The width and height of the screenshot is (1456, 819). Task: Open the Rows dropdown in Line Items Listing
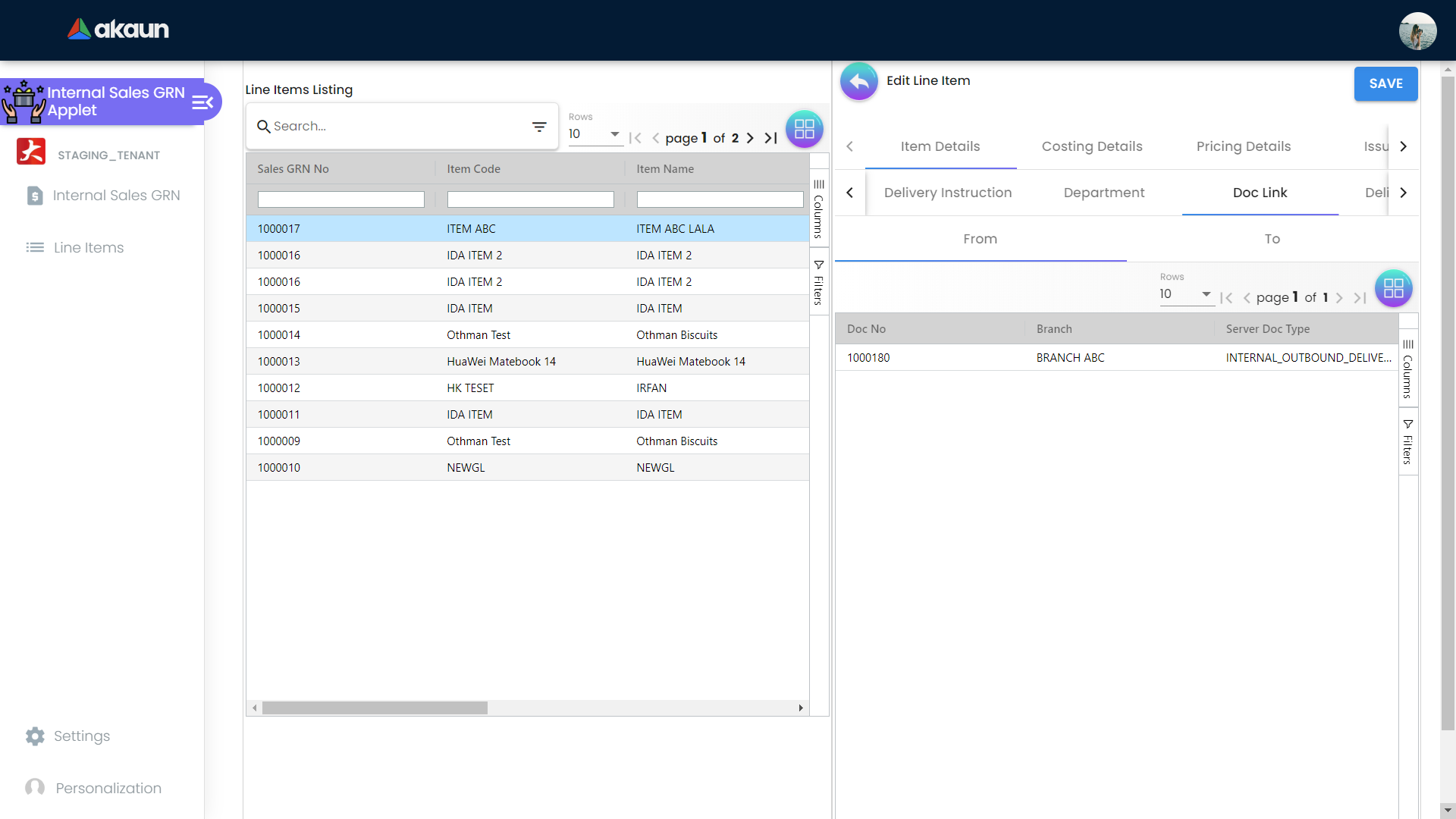(x=595, y=134)
